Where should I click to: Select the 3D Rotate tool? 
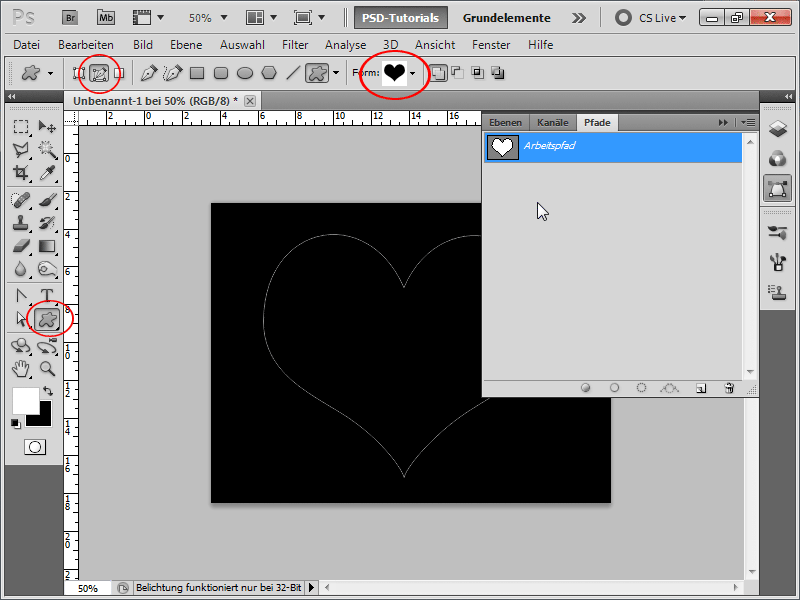(x=21, y=346)
